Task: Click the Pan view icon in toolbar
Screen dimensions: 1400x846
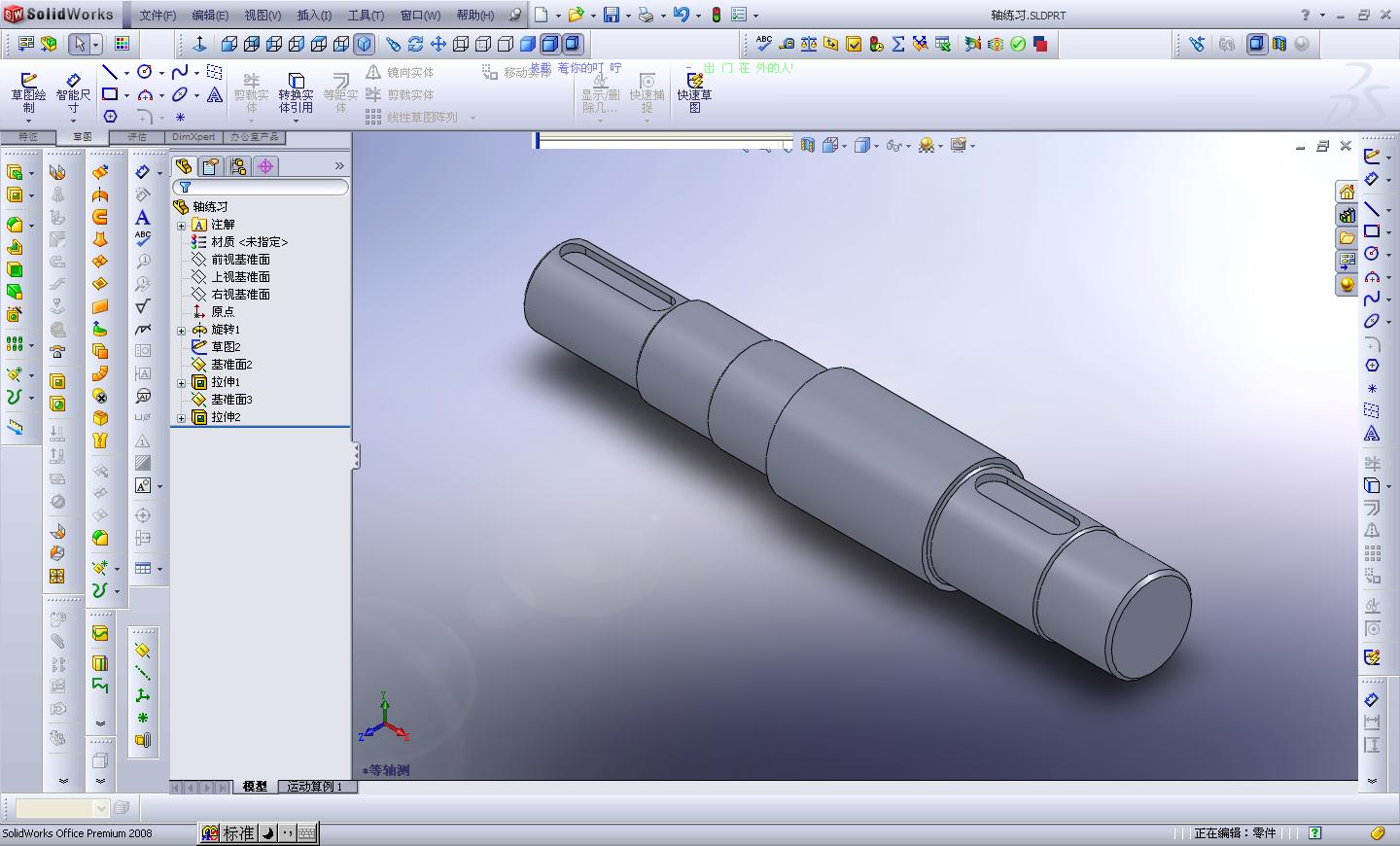Action: (x=437, y=44)
